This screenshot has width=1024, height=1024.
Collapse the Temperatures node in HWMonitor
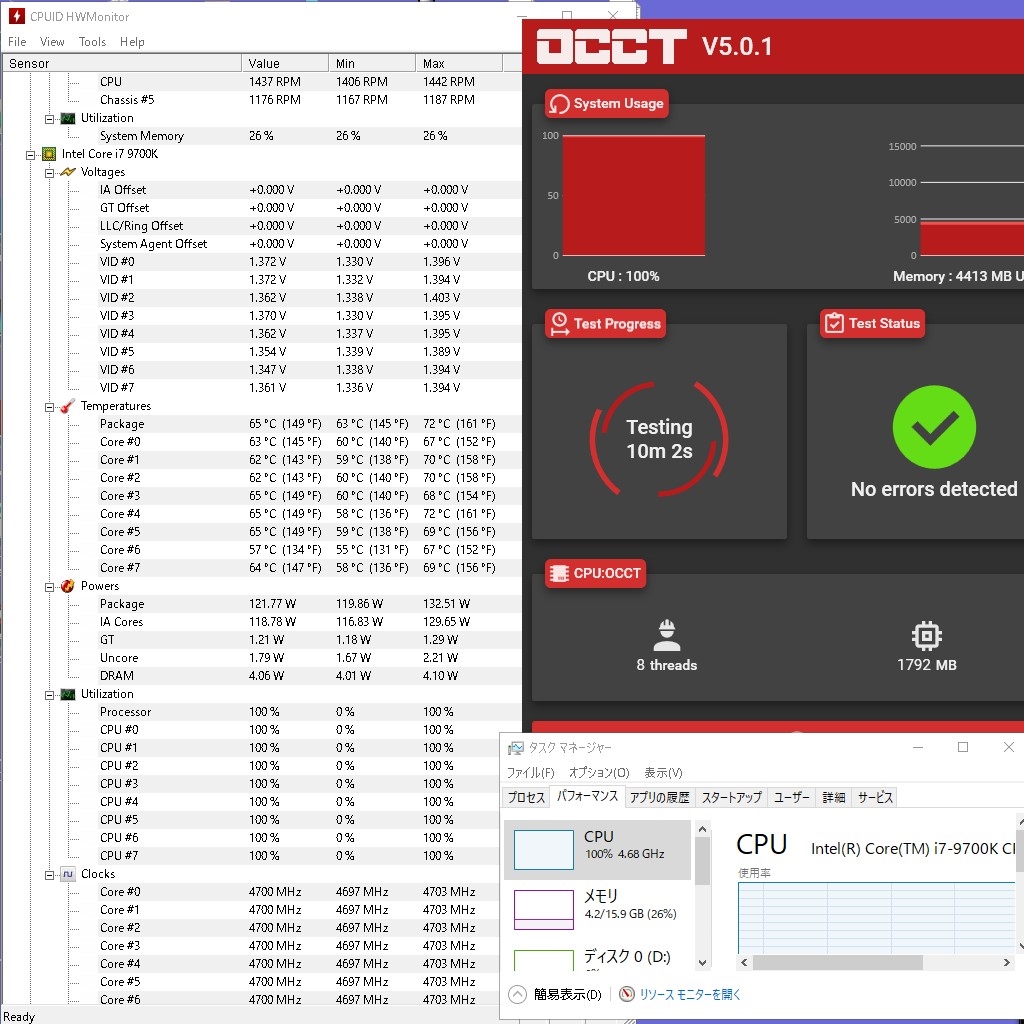pyautogui.click(x=49, y=408)
